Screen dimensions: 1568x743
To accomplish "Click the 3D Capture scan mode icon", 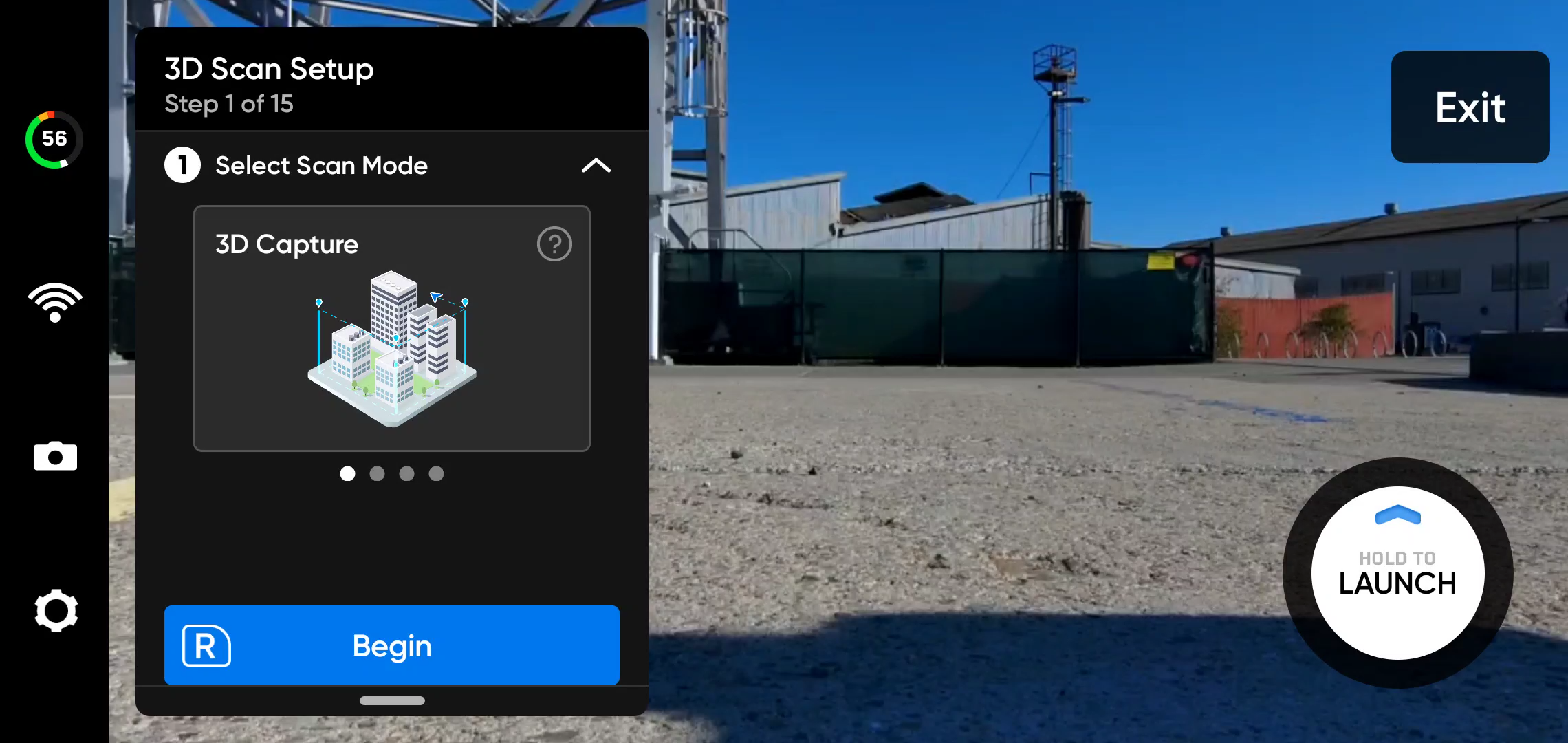I will pyautogui.click(x=392, y=340).
